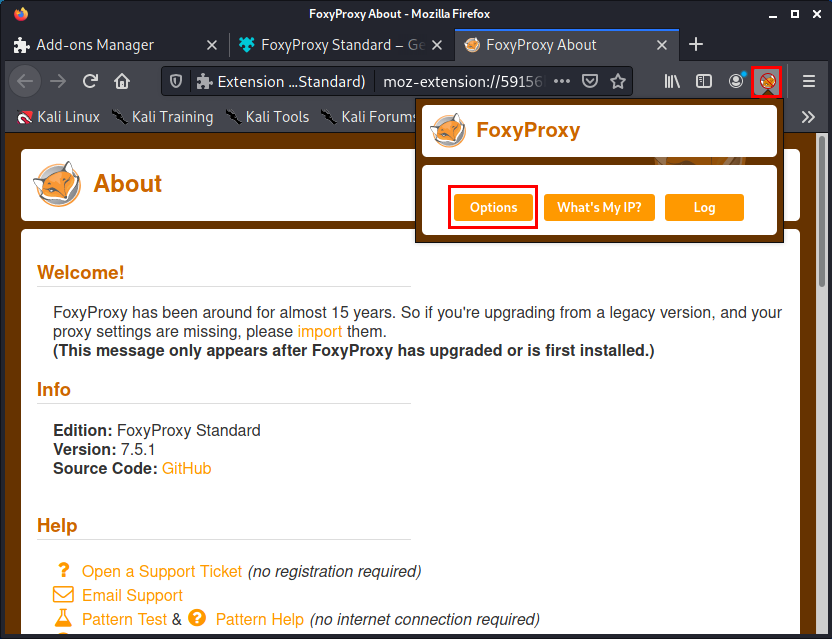The image size is (832, 639).
Task: Click the extension puzzle icon in address bar
Action: coord(204,81)
